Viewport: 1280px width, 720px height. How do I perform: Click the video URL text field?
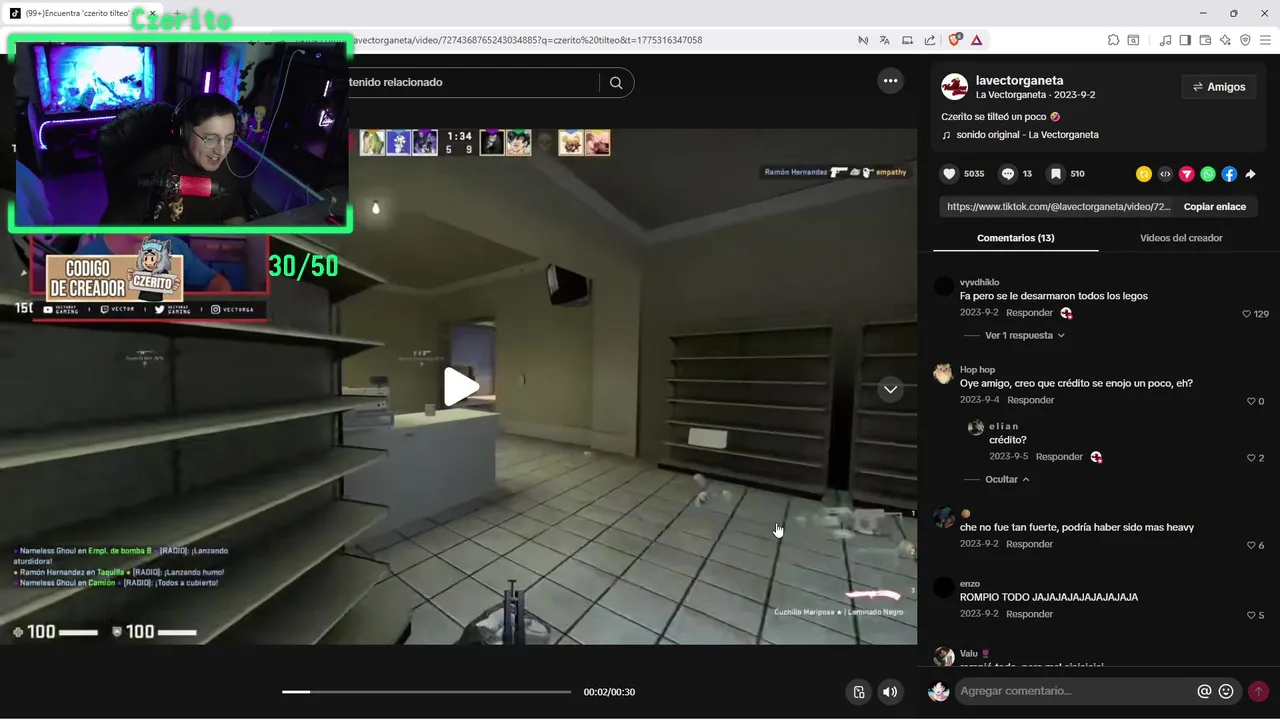(x=1058, y=207)
